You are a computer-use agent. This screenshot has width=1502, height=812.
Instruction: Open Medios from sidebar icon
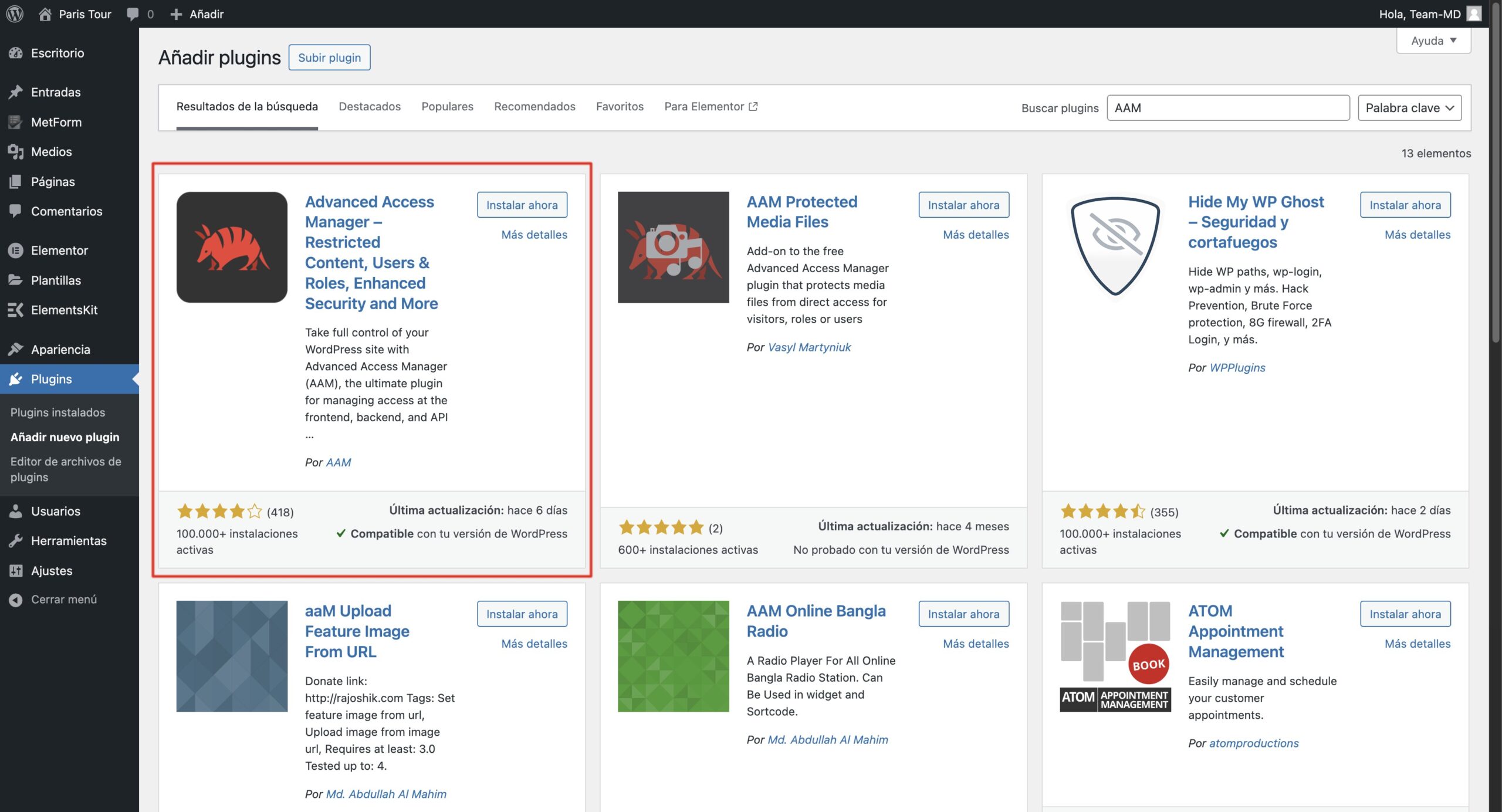(16, 151)
